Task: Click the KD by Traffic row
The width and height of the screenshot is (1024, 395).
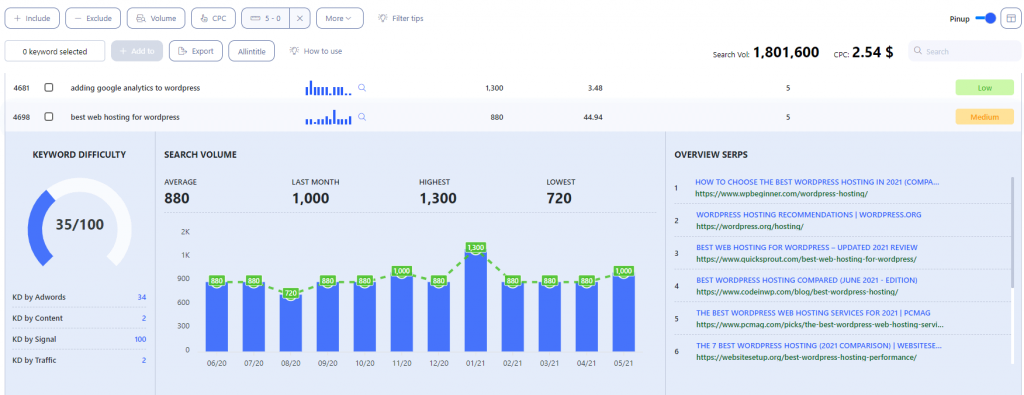Action: click(x=79, y=360)
